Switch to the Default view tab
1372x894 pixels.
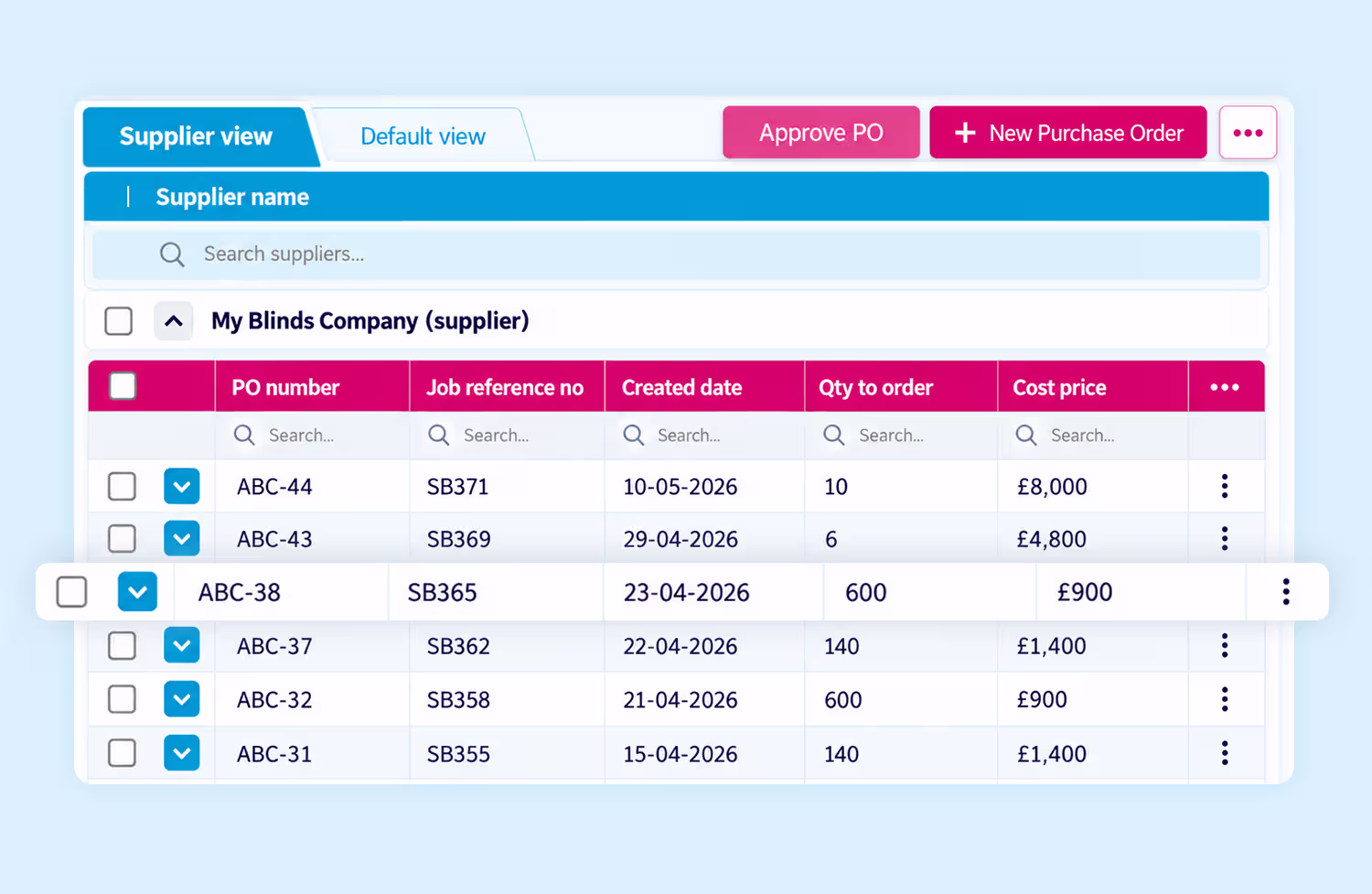pos(423,136)
